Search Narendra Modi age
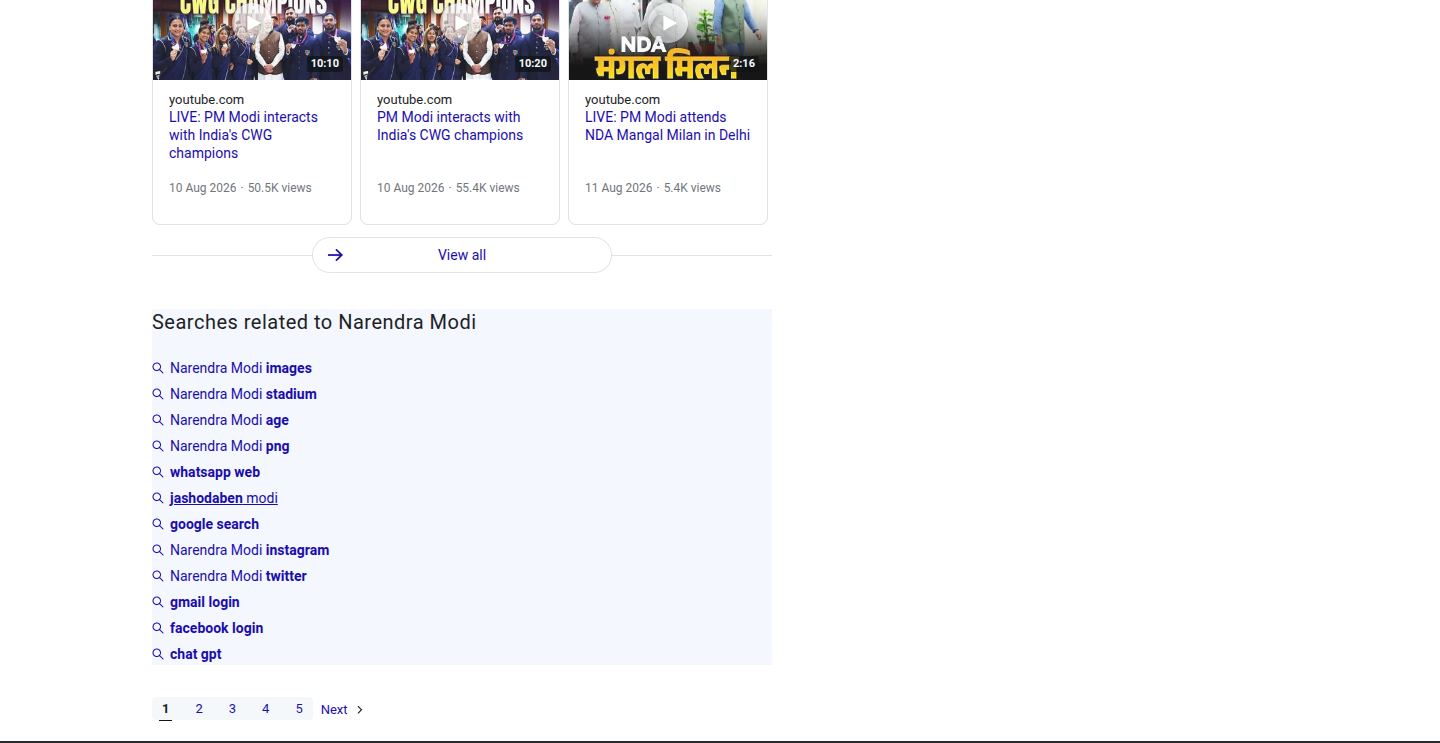The width and height of the screenshot is (1440, 743). (229, 420)
